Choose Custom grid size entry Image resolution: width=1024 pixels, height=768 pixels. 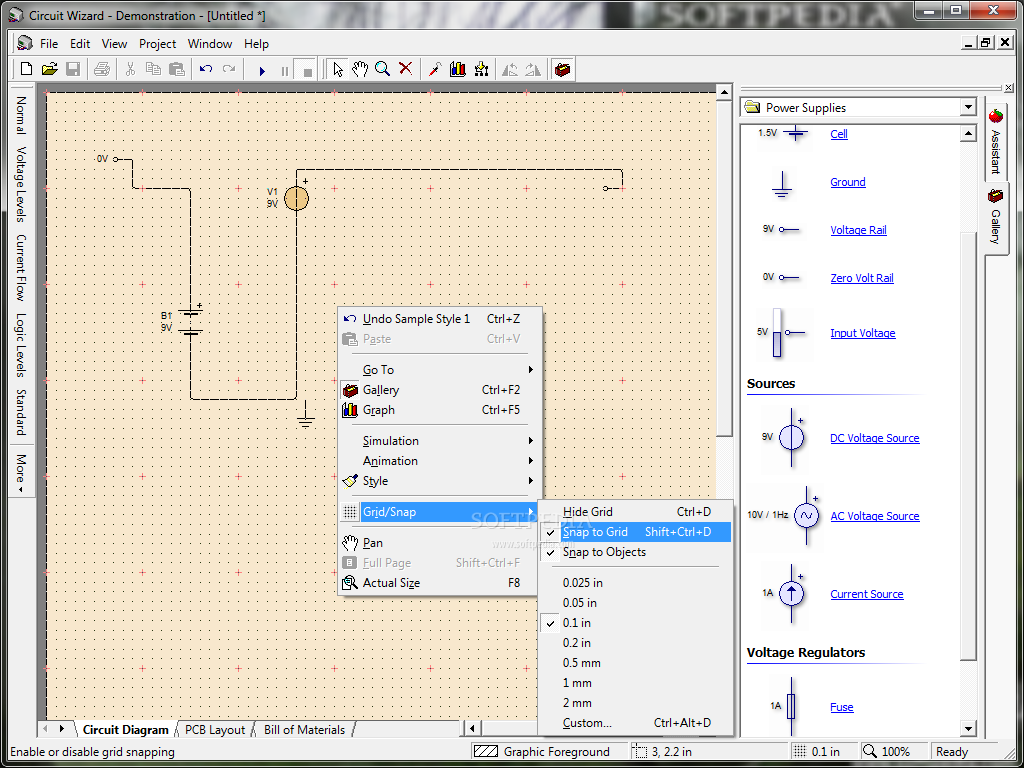click(x=635, y=723)
